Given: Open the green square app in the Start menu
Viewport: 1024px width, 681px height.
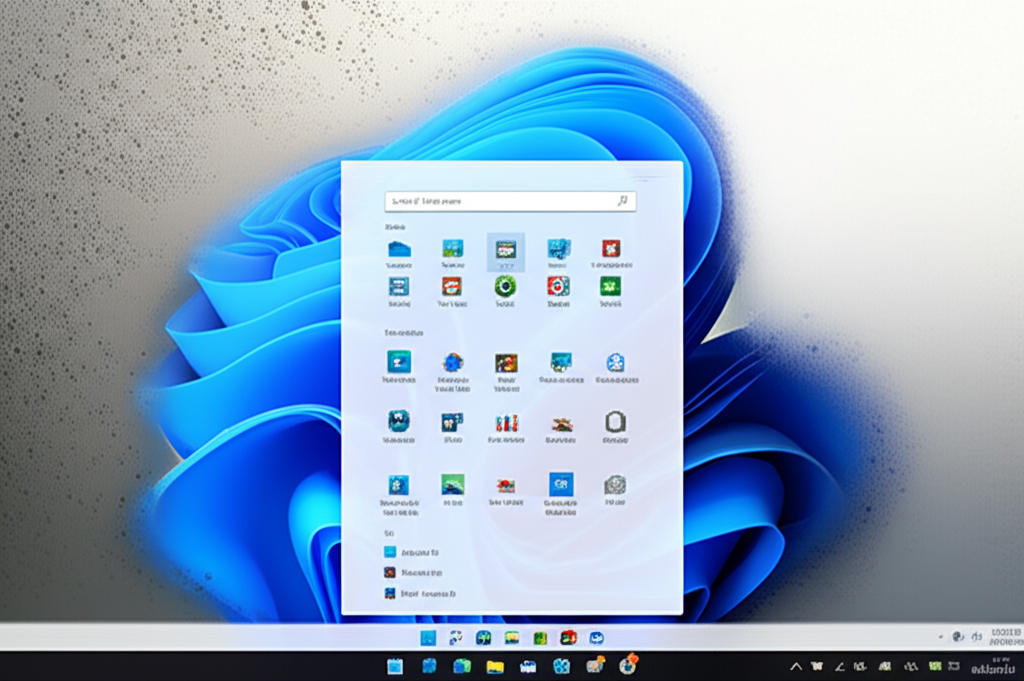Looking at the screenshot, I should point(611,286).
